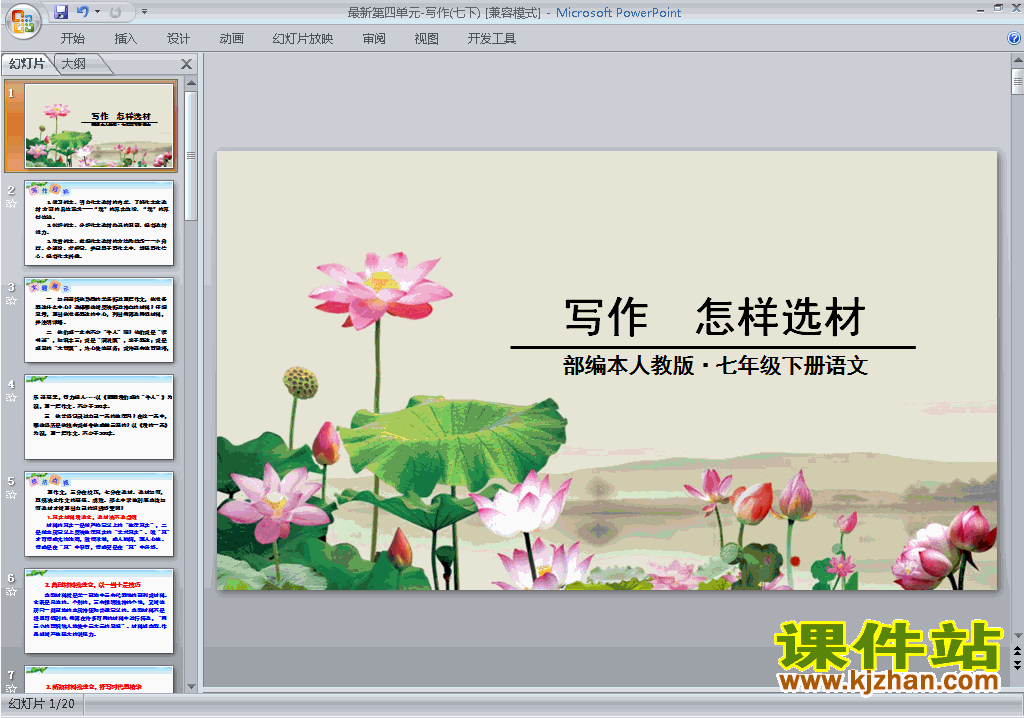Select slide 1 thumbnail
Screen dimensions: 1024x718
tap(99, 126)
